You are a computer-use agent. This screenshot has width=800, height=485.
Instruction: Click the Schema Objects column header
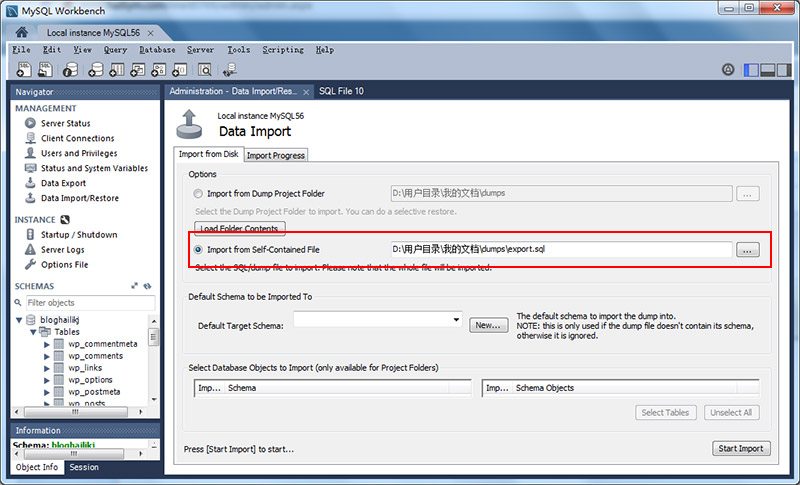click(x=625, y=388)
